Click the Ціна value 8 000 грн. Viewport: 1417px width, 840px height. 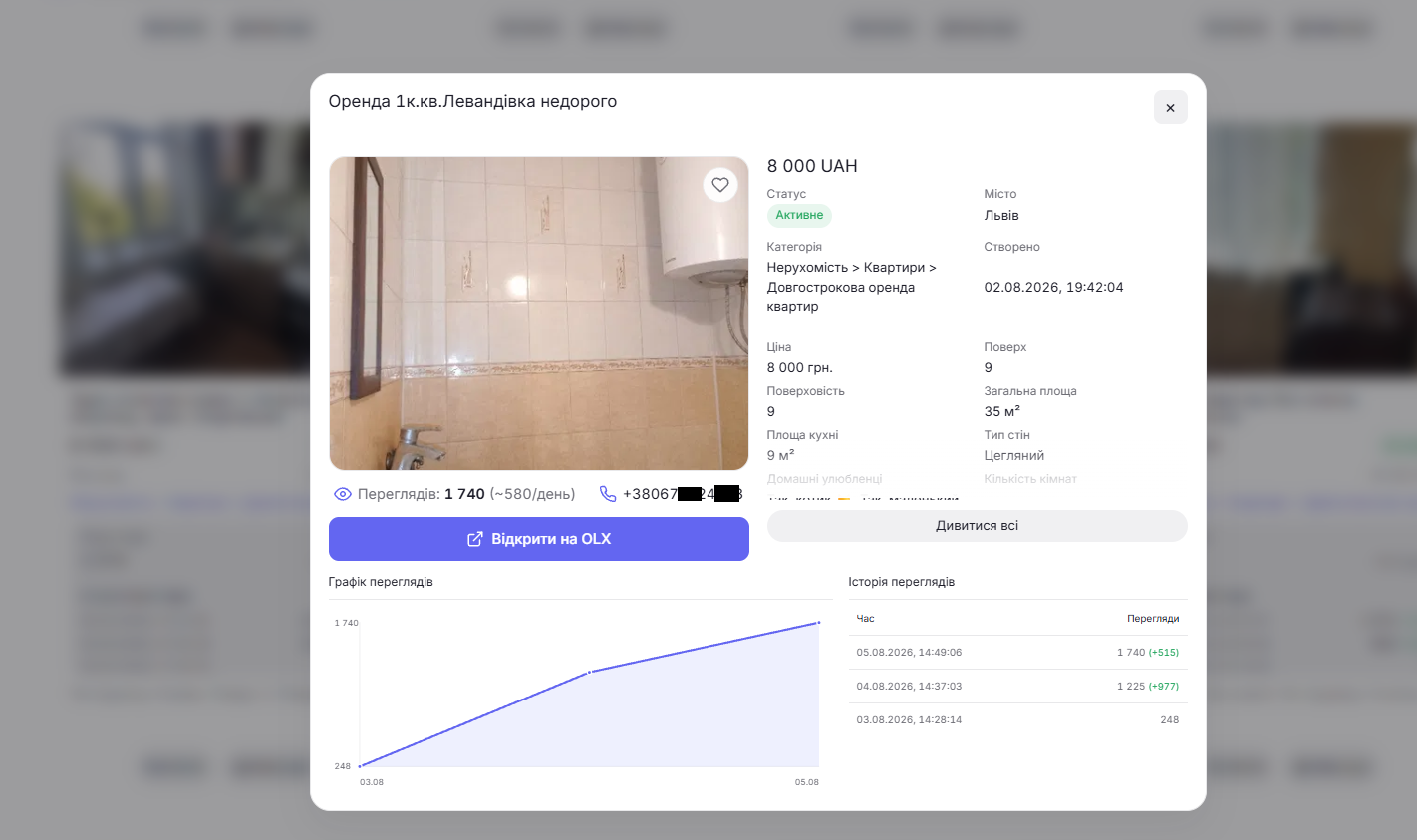(x=799, y=367)
